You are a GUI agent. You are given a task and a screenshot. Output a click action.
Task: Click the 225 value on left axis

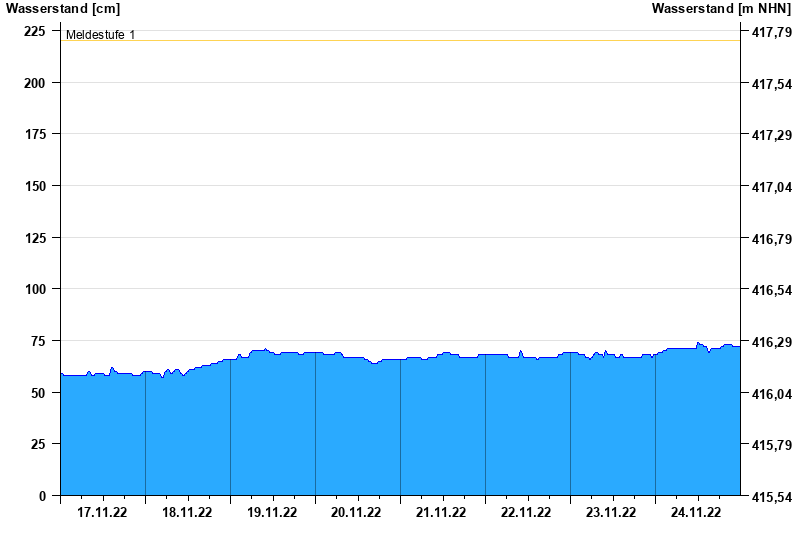[x=35, y=31]
